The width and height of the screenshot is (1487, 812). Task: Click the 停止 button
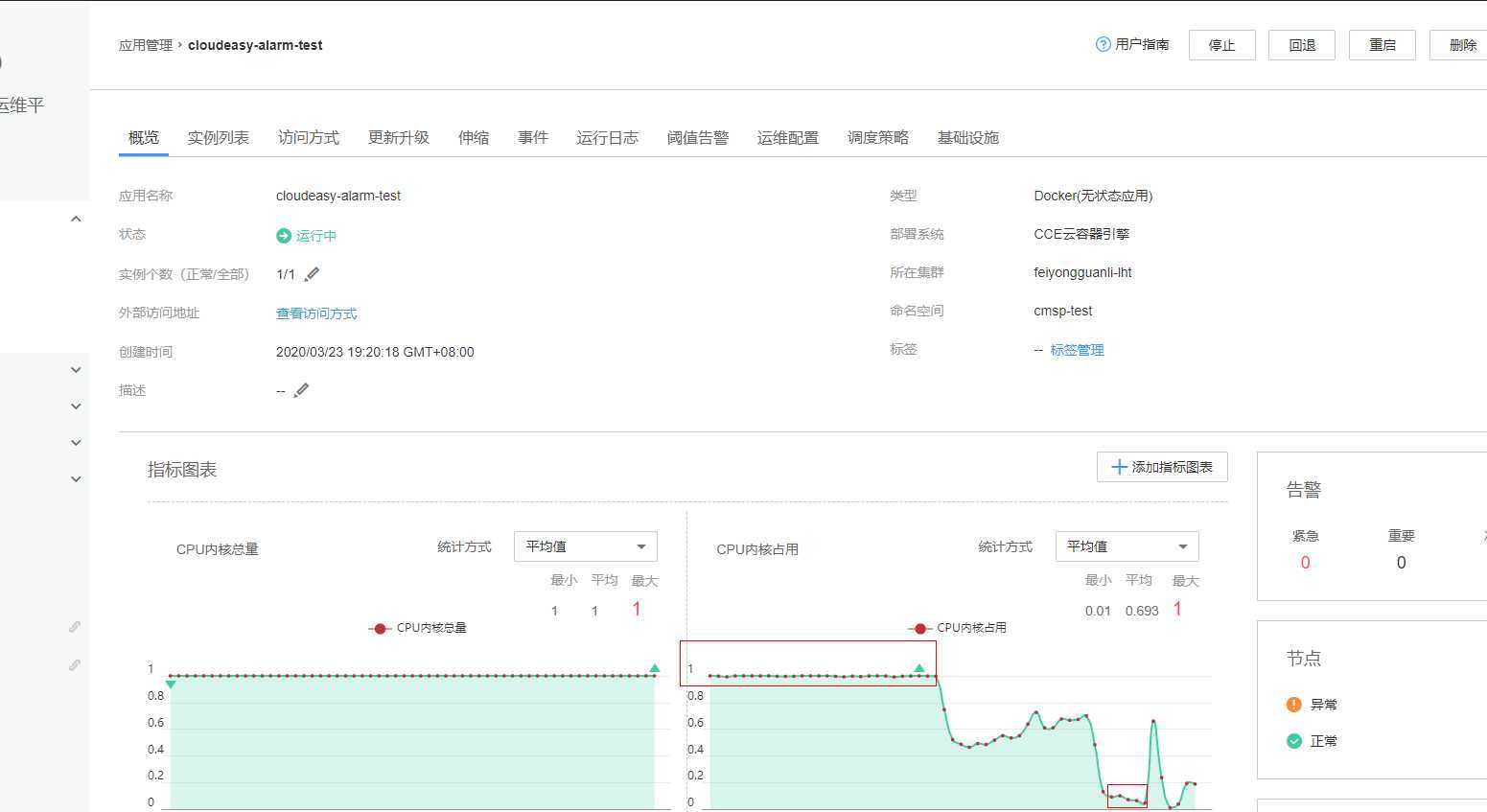pyautogui.click(x=1221, y=45)
